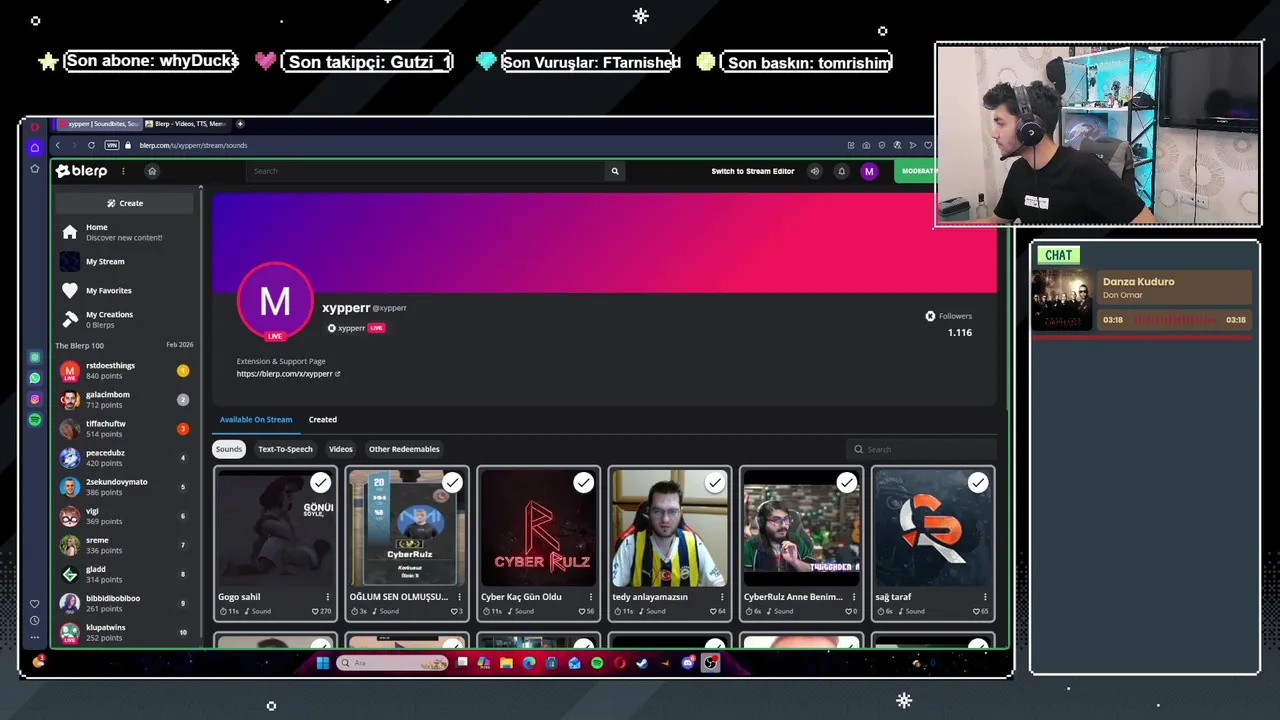Open My Favorites in the sidebar

(125, 290)
